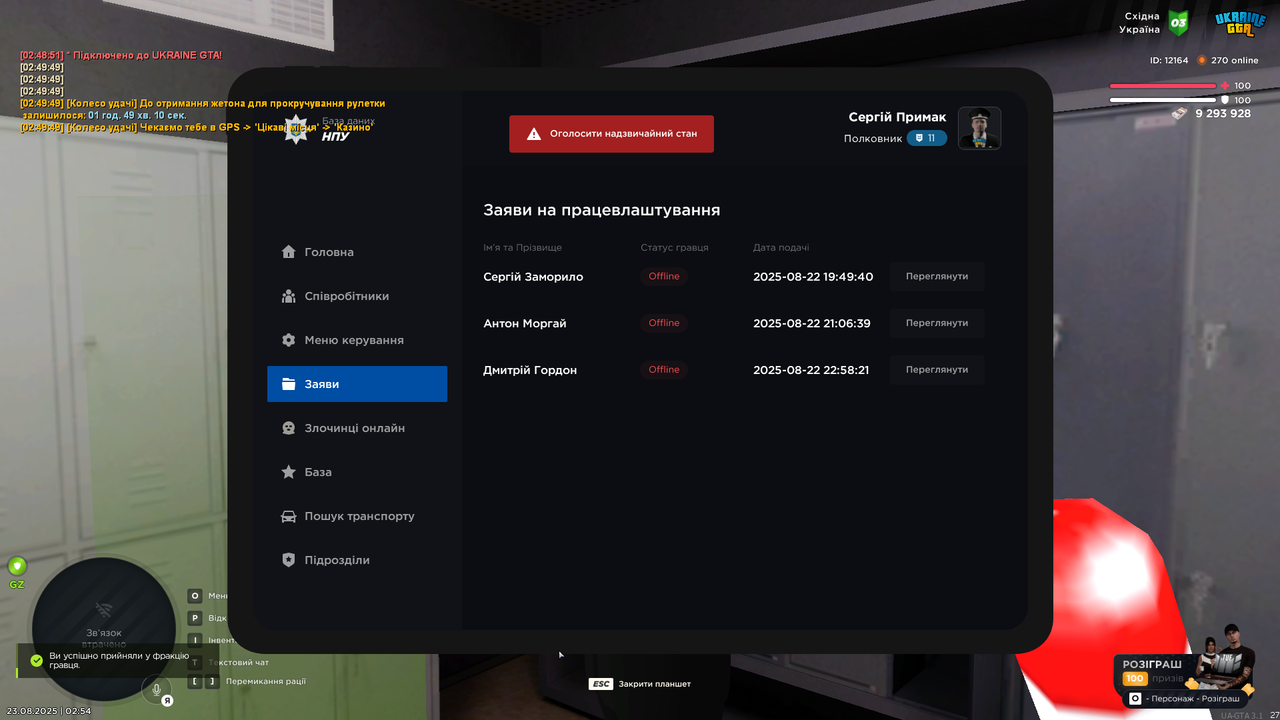Click date 2025-08-22 19:49:40
The width and height of the screenshot is (1280, 720).
click(x=813, y=277)
